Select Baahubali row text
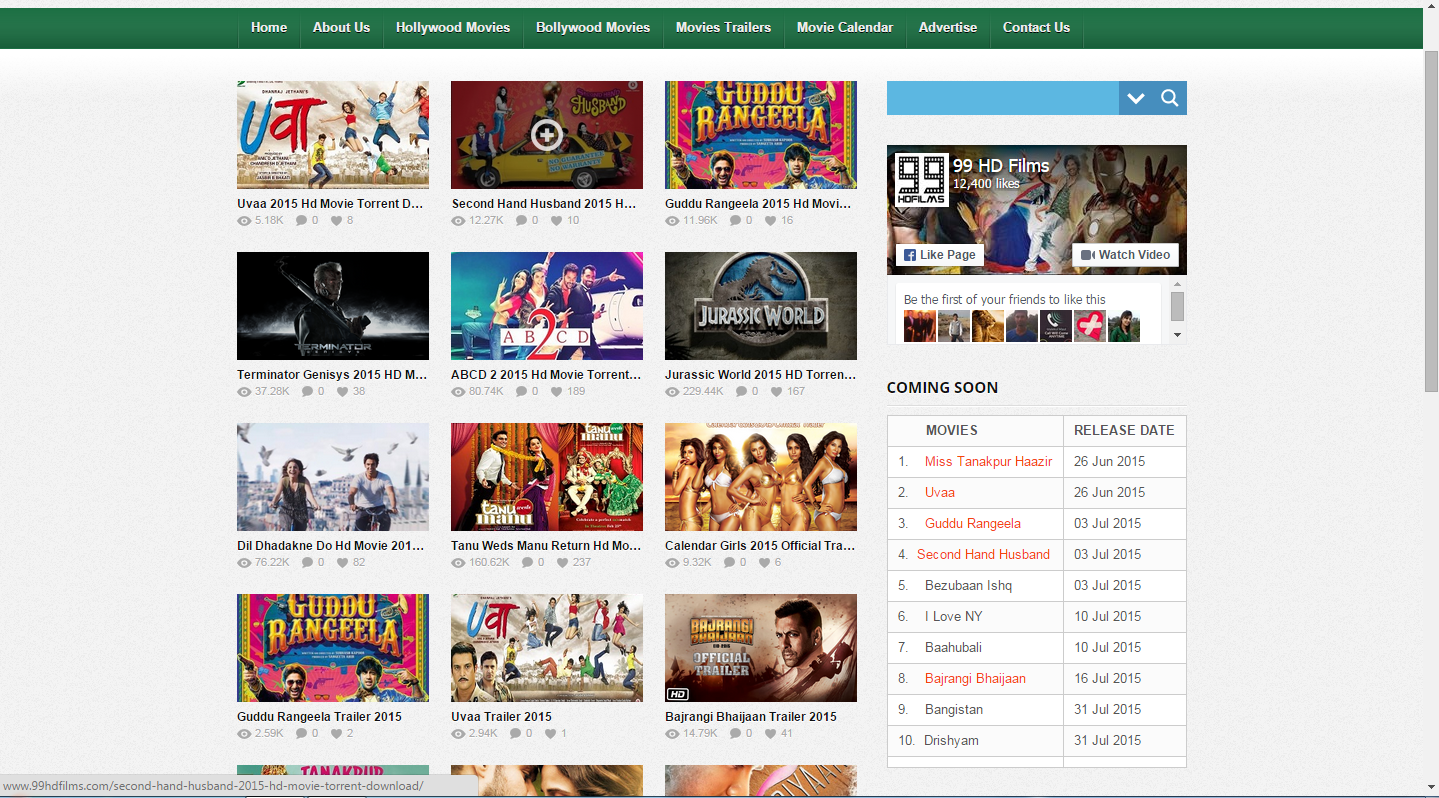1439x798 pixels. click(x=953, y=648)
